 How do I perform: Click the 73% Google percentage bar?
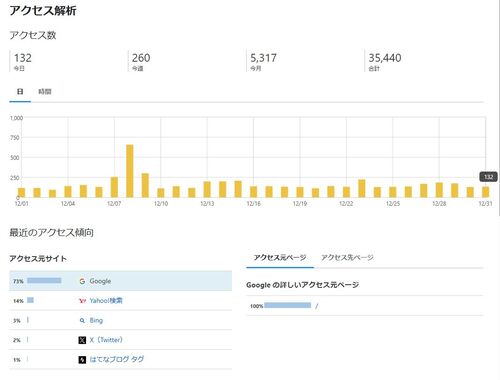(44, 281)
